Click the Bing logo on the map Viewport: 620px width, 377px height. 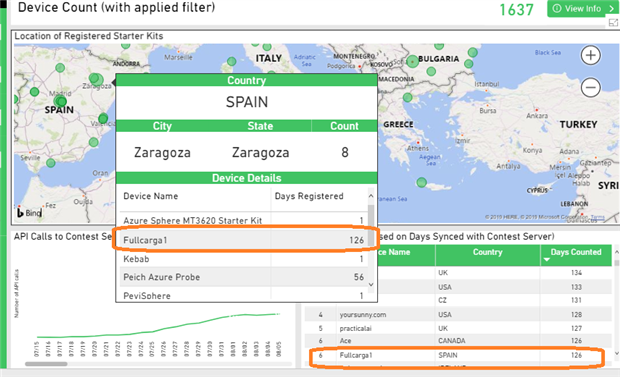click(x=29, y=213)
